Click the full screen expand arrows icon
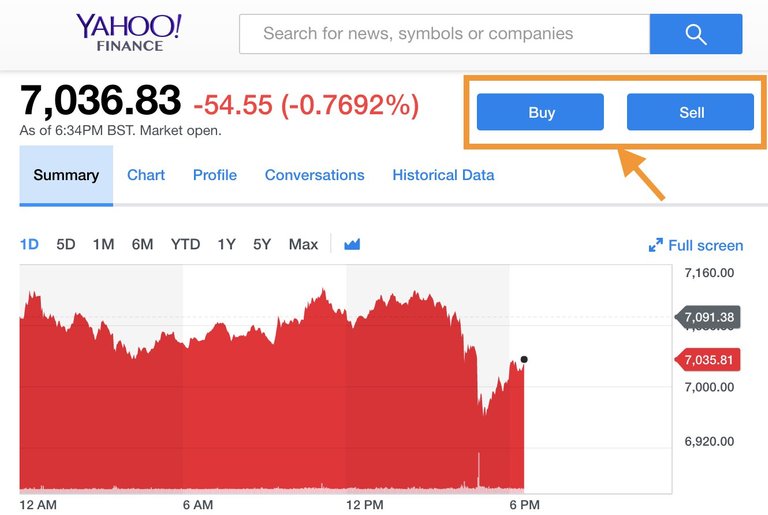This screenshot has height=515, width=768. 655,245
